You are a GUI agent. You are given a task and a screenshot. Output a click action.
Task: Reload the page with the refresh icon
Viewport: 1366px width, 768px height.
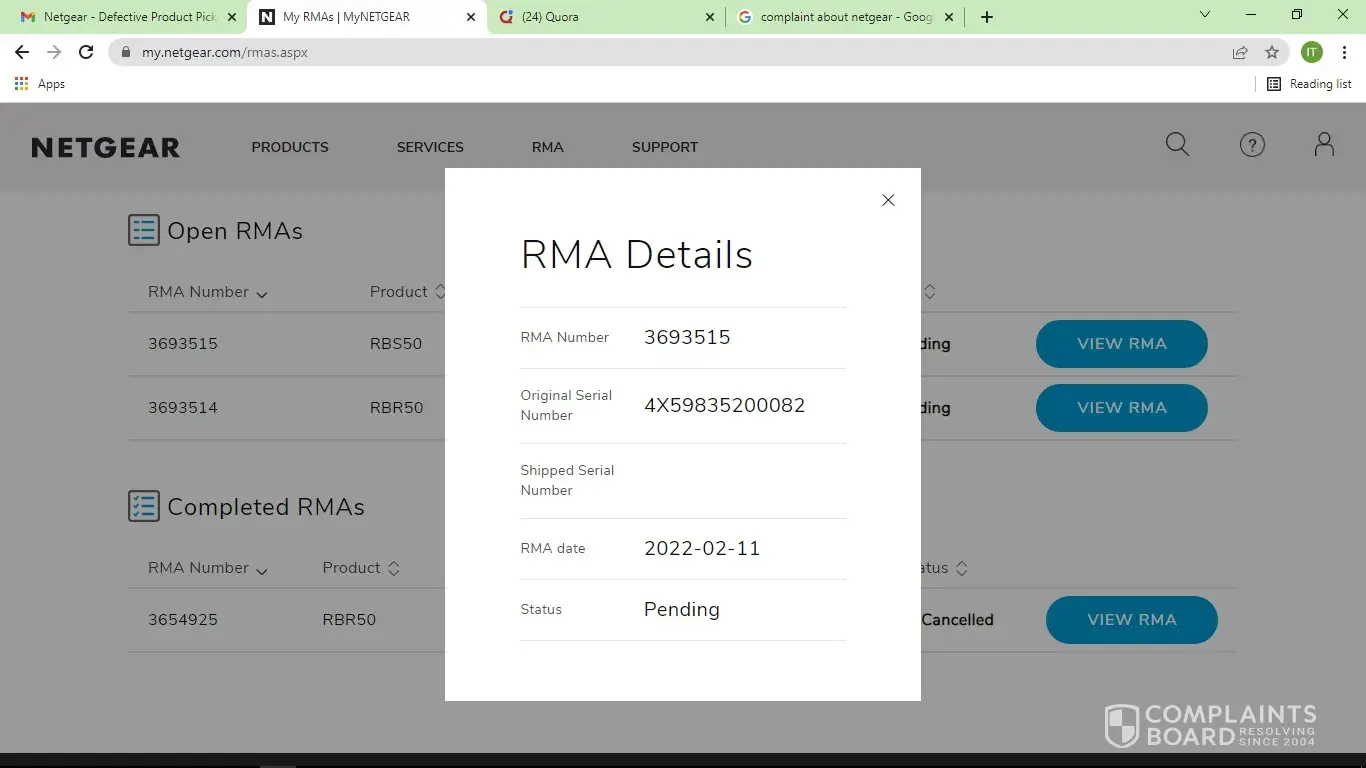[86, 52]
